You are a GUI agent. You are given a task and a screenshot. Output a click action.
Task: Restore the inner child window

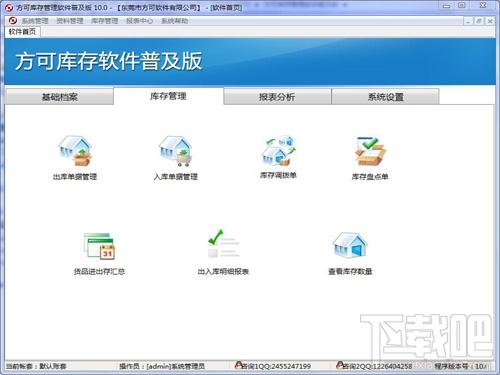[x=479, y=21]
